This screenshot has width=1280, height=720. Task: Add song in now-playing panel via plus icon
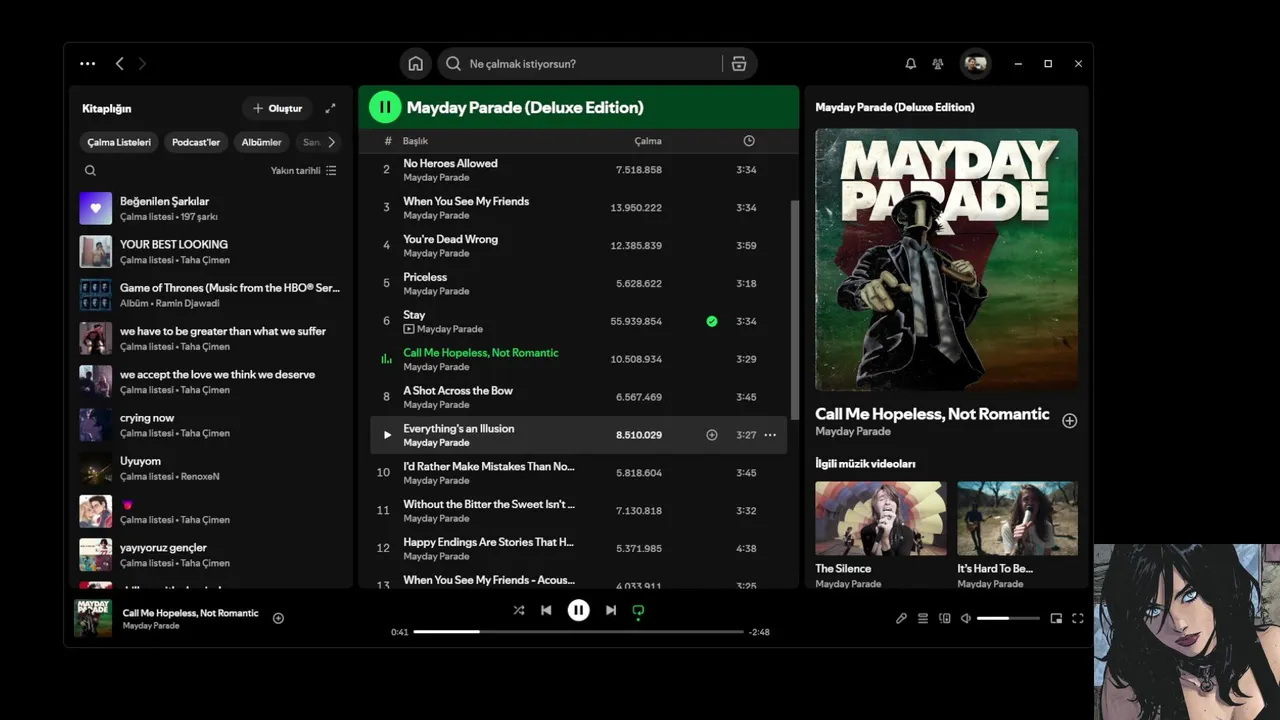click(1069, 421)
